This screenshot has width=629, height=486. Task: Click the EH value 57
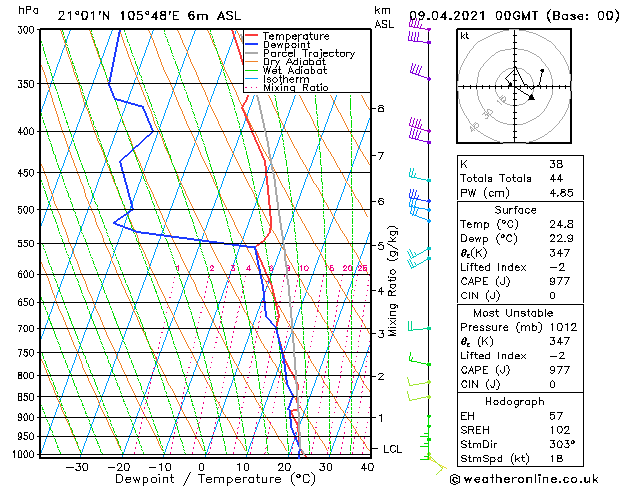[556, 416]
